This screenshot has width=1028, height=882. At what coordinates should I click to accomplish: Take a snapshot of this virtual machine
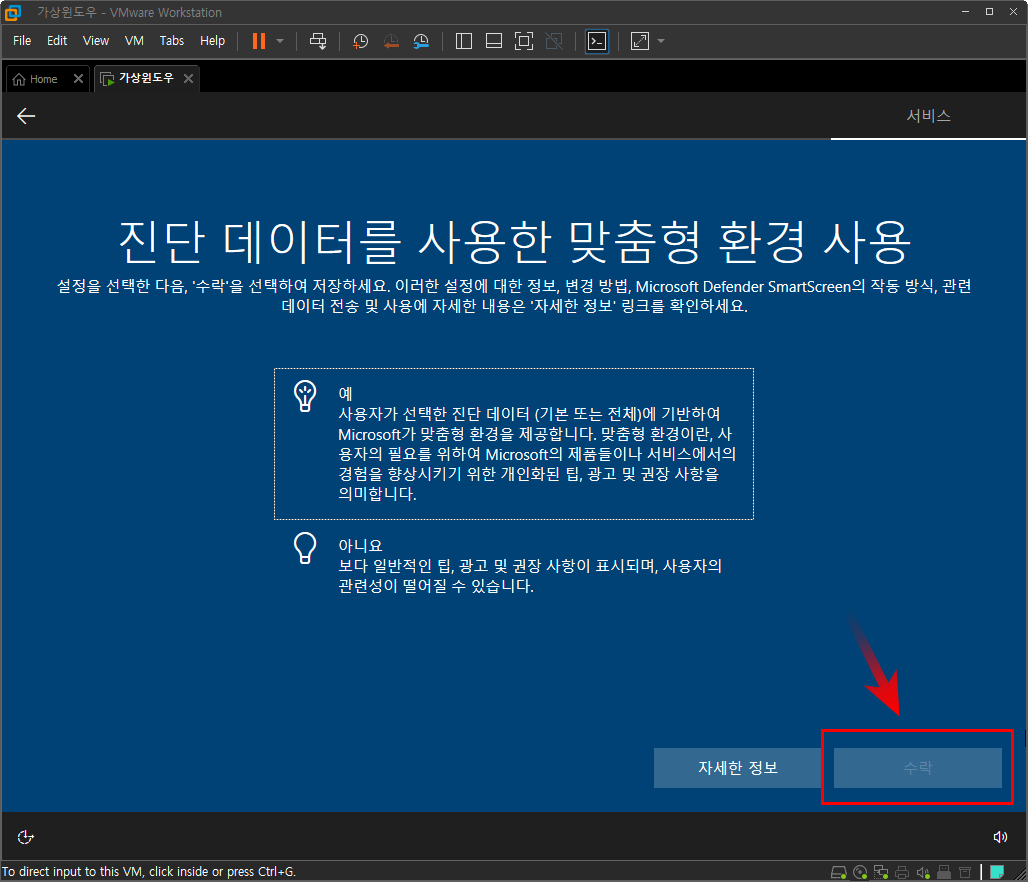[x=360, y=41]
